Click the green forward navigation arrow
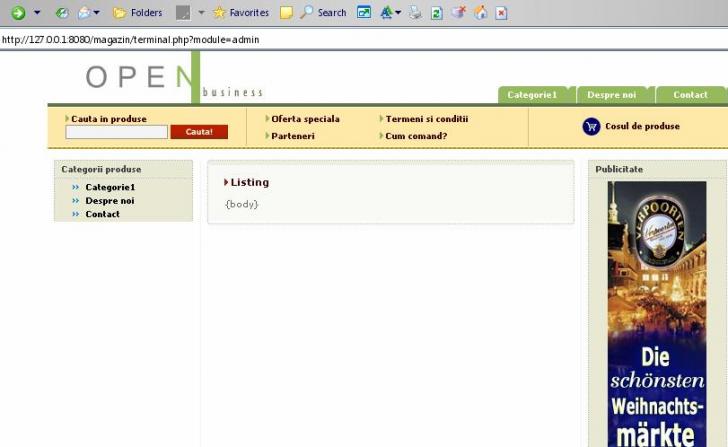The height and width of the screenshot is (447, 728). (17, 13)
